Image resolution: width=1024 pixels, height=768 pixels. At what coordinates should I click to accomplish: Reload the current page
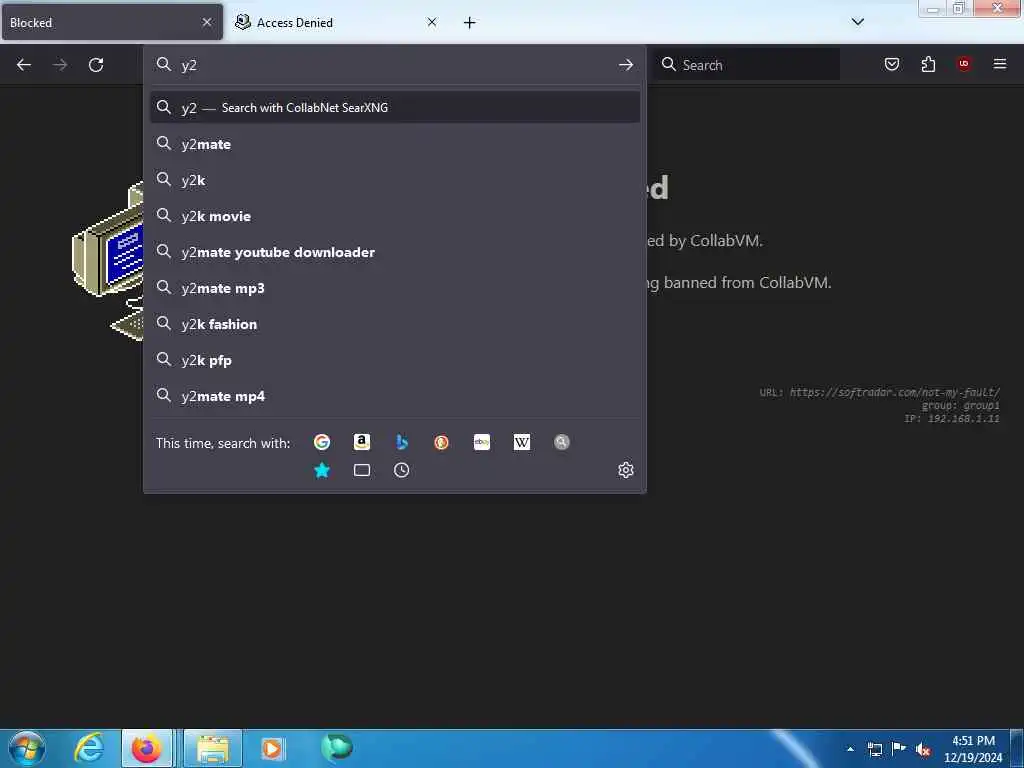pyautogui.click(x=96, y=65)
